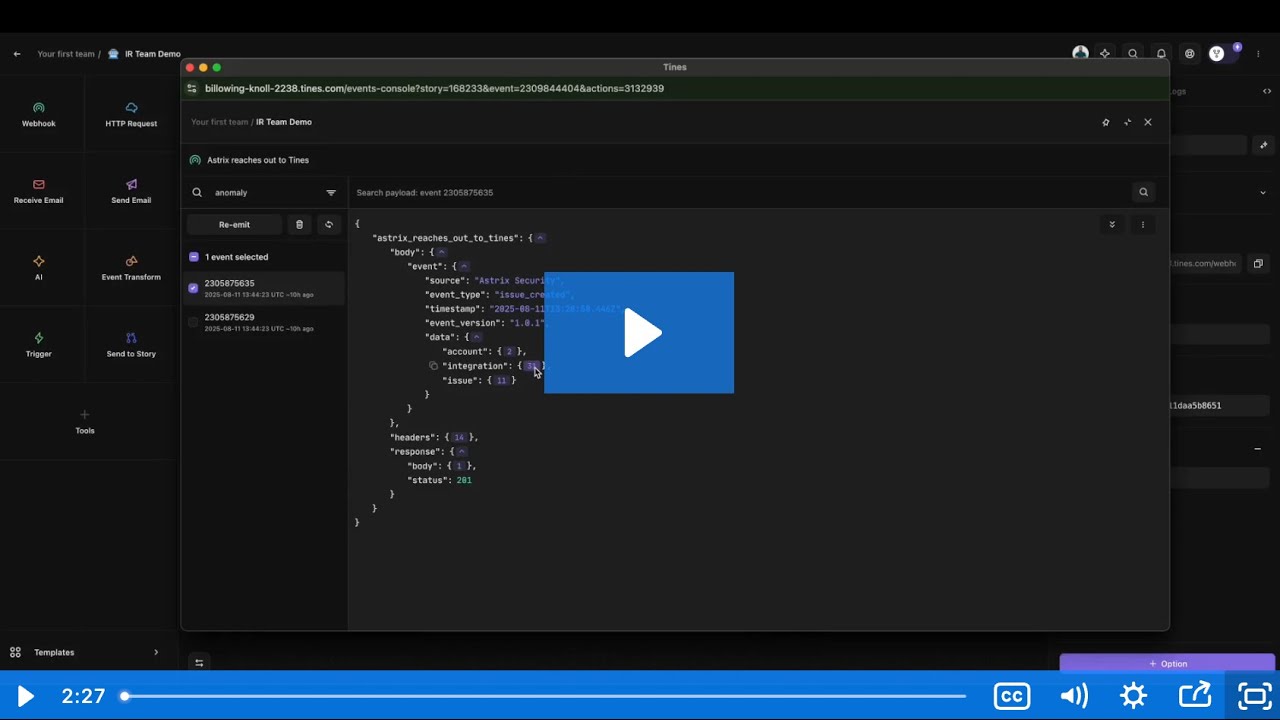Toggle the '1 event selected' select-all checkbox
This screenshot has width=1280, height=720.
pos(194,257)
